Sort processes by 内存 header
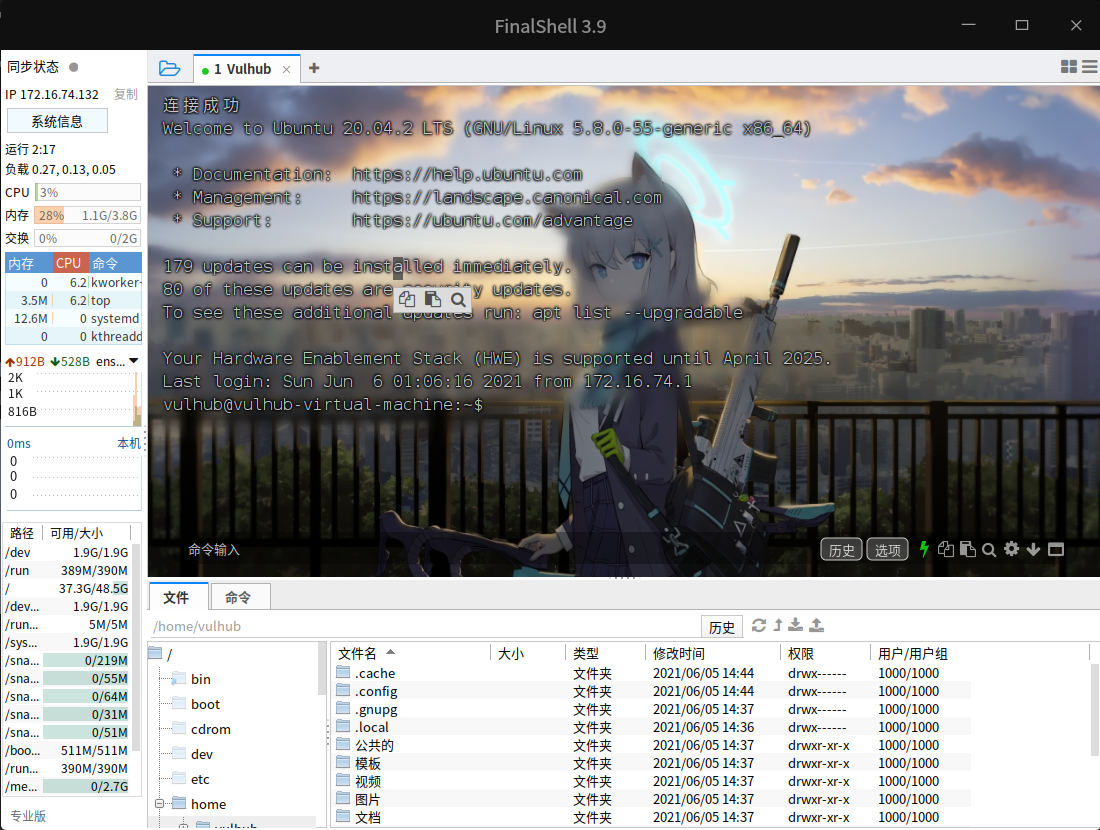Image resolution: width=1100 pixels, height=830 pixels. [28, 263]
